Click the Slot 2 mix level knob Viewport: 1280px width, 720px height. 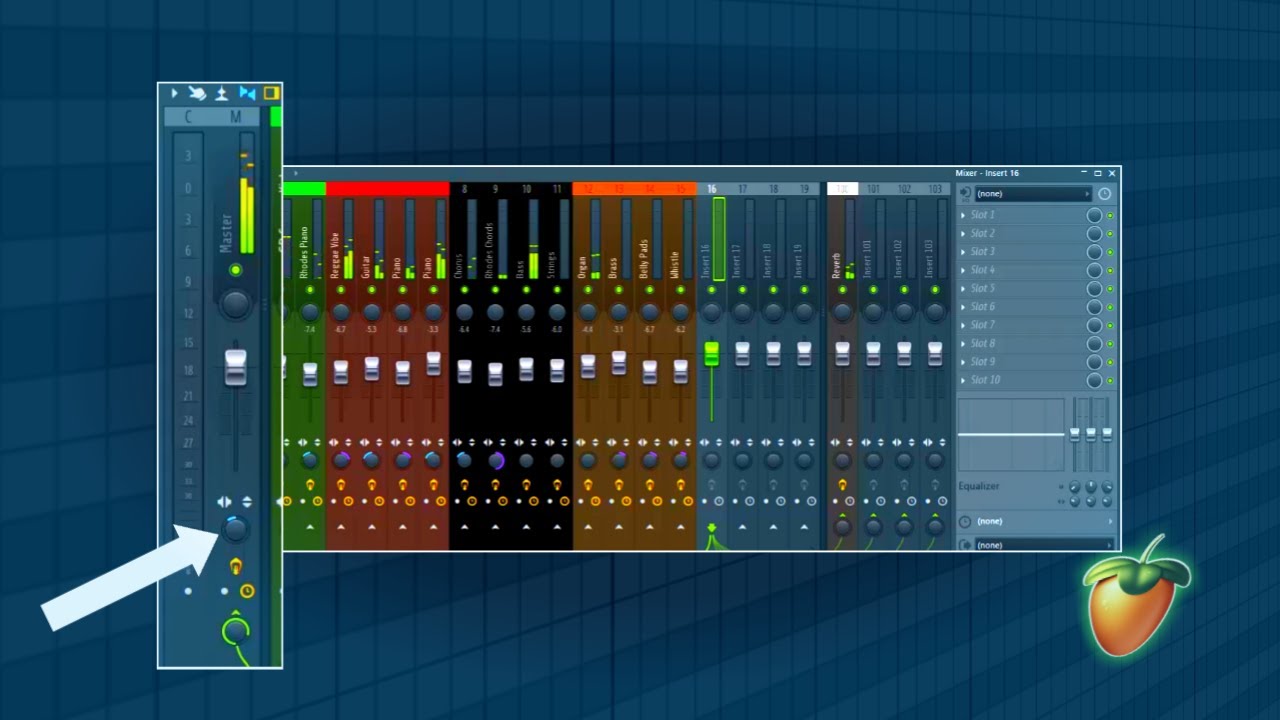click(1094, 234)
